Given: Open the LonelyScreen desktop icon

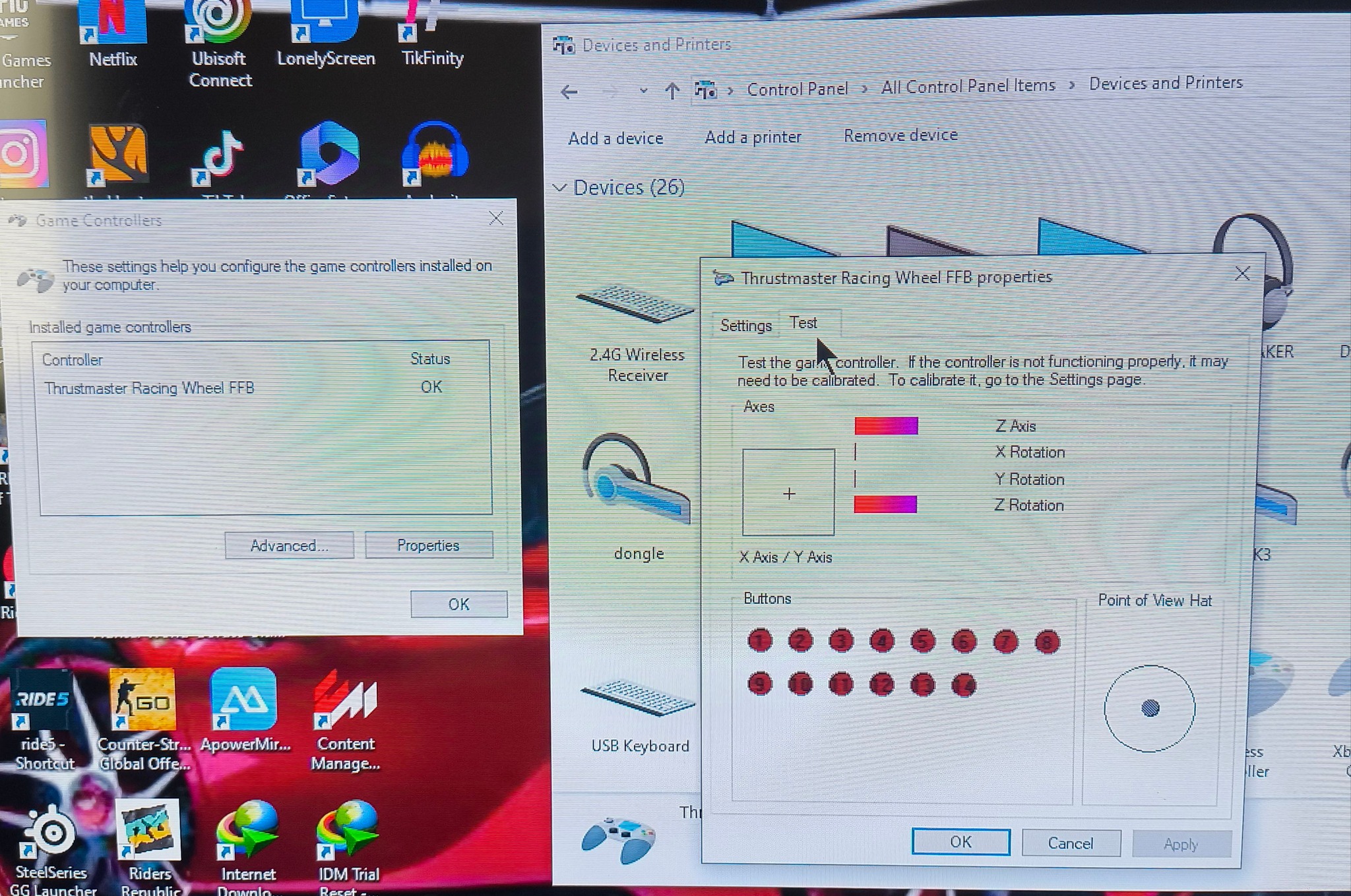Looking at the screenshot, I should pos(325,33).
